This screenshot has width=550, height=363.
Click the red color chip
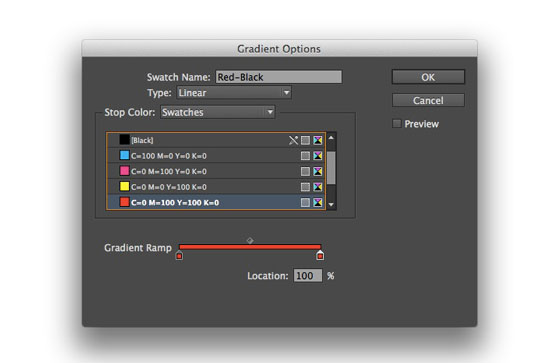(124, 202)
